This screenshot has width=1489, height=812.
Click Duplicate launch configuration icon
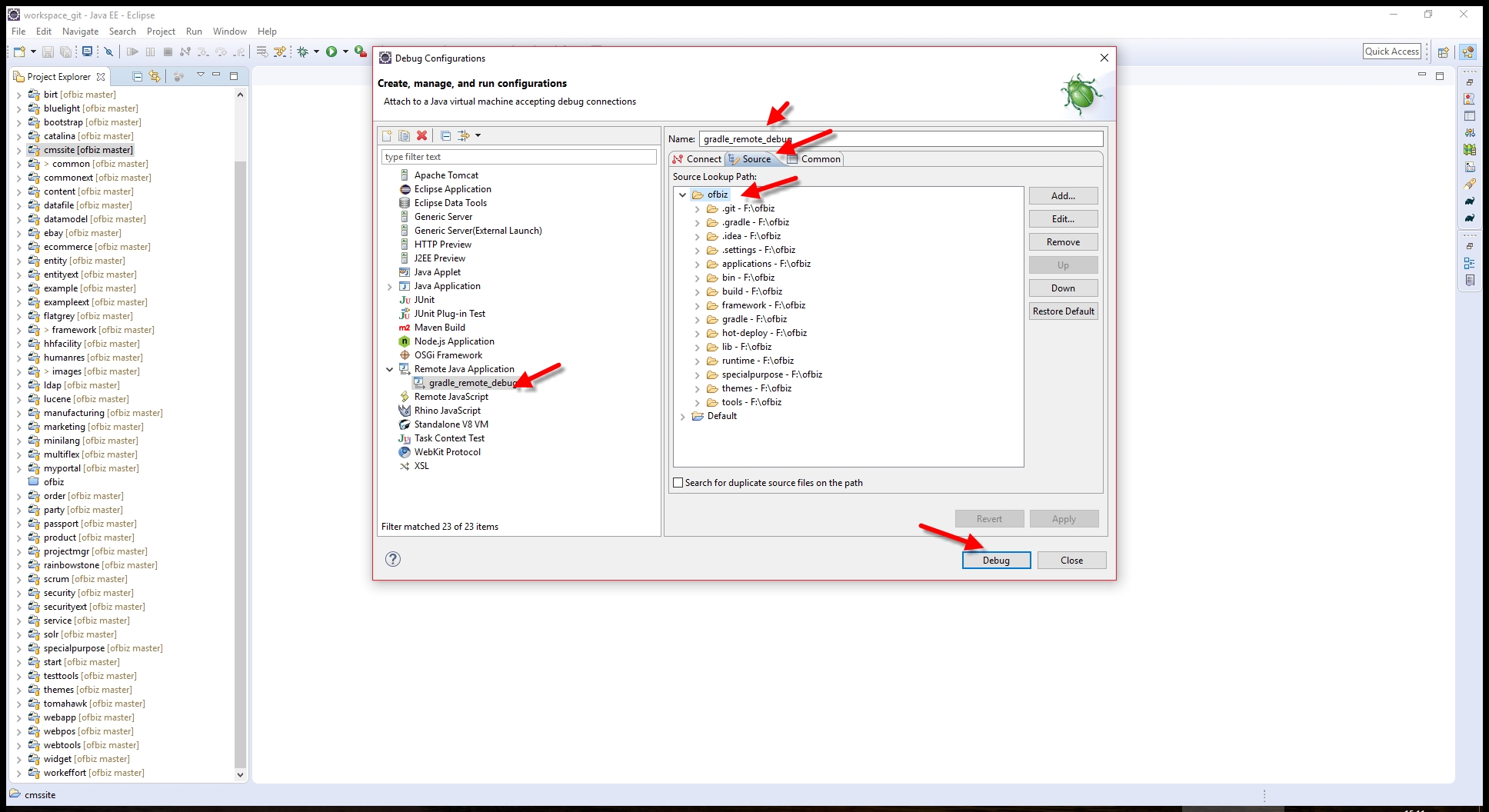pos(404,135)
